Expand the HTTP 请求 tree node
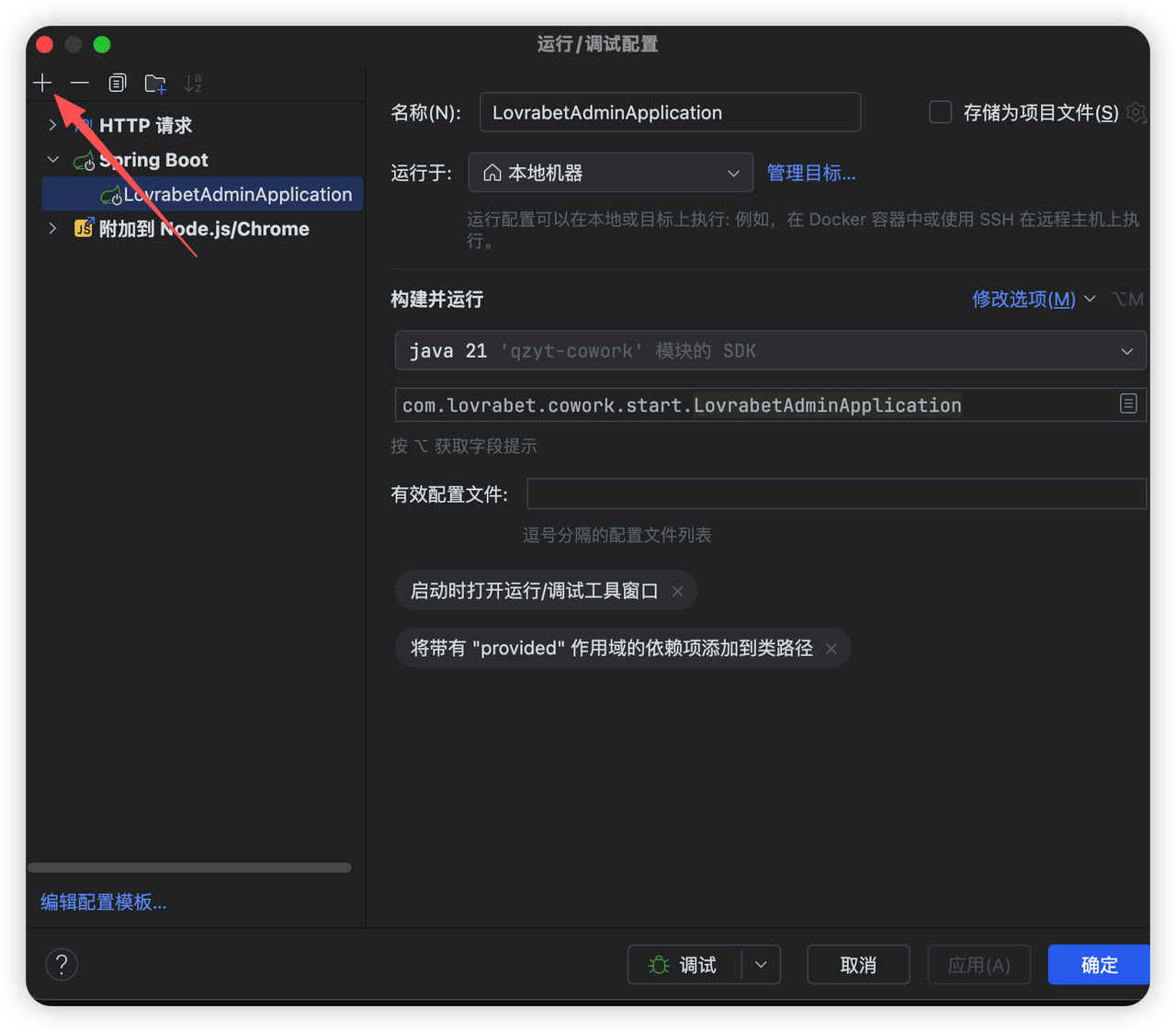 point(52,125)
